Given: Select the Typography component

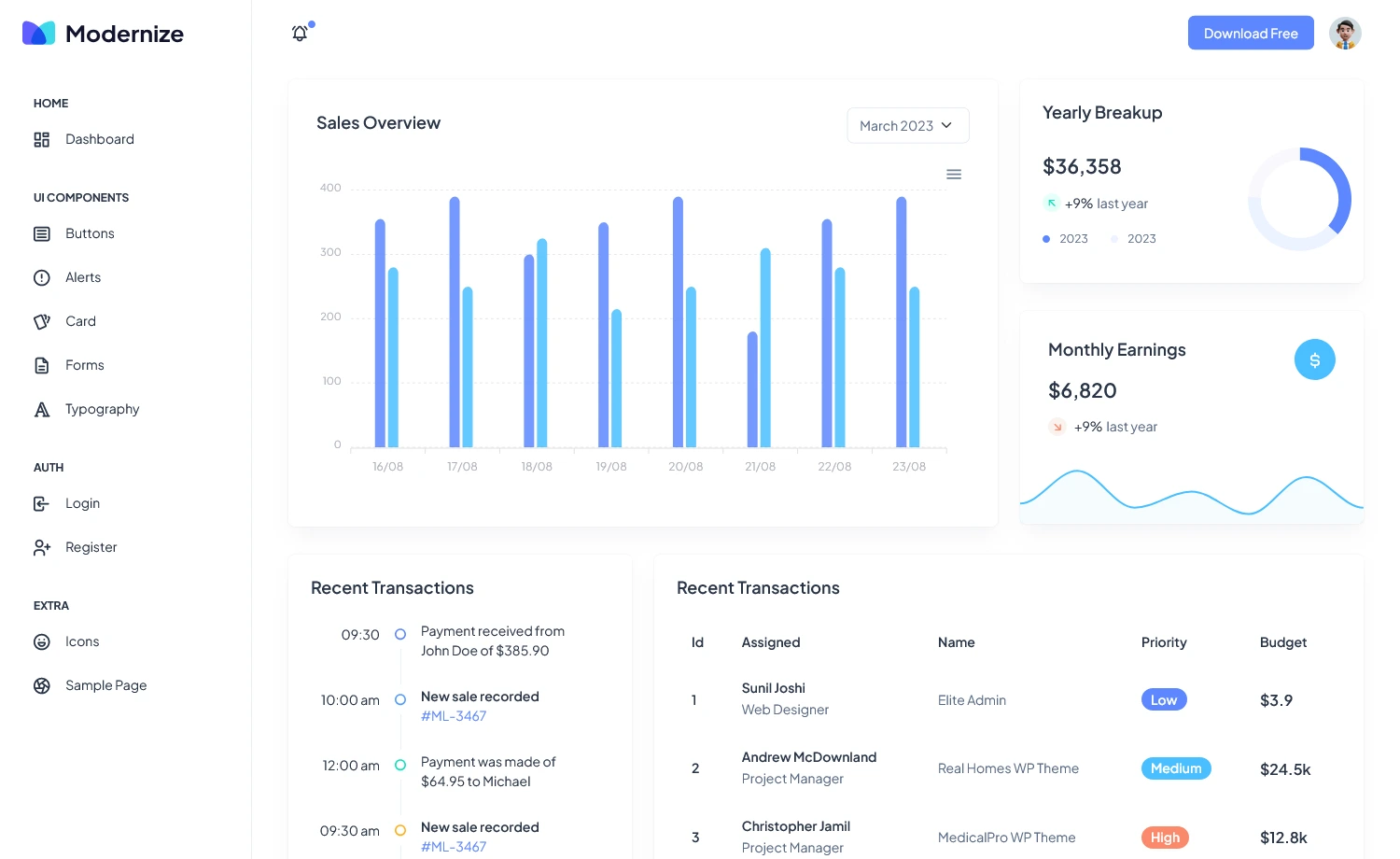Looking at the screenshot, I should pyautogui.click(x=102, y=409).
